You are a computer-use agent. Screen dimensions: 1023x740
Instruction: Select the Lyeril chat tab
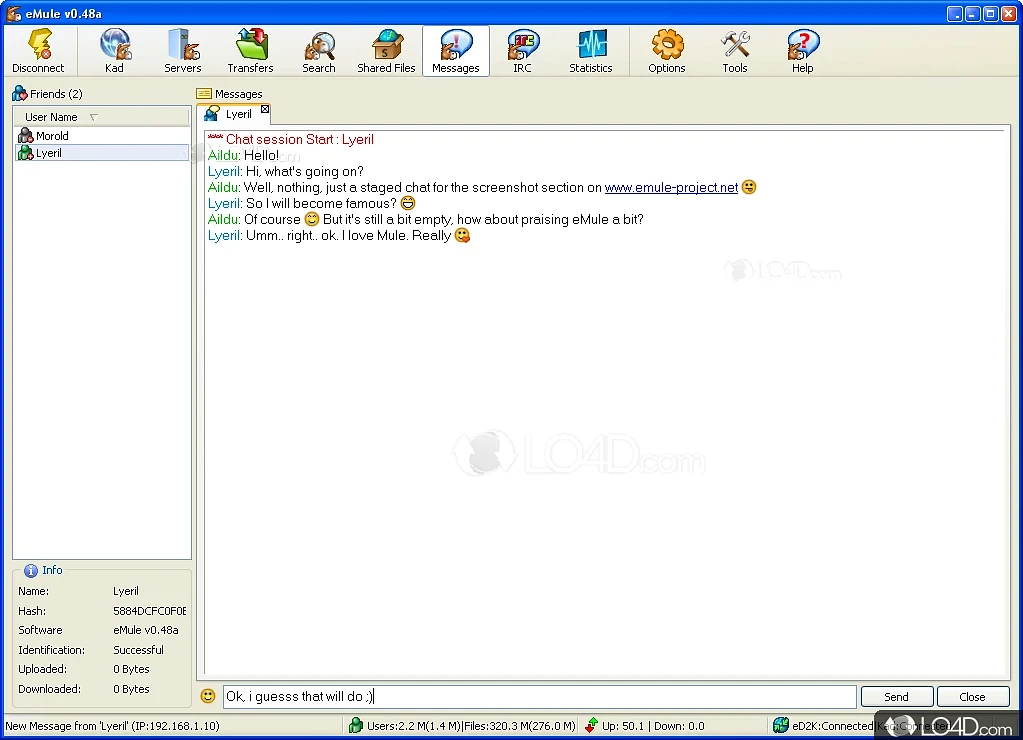pos(232,115)
